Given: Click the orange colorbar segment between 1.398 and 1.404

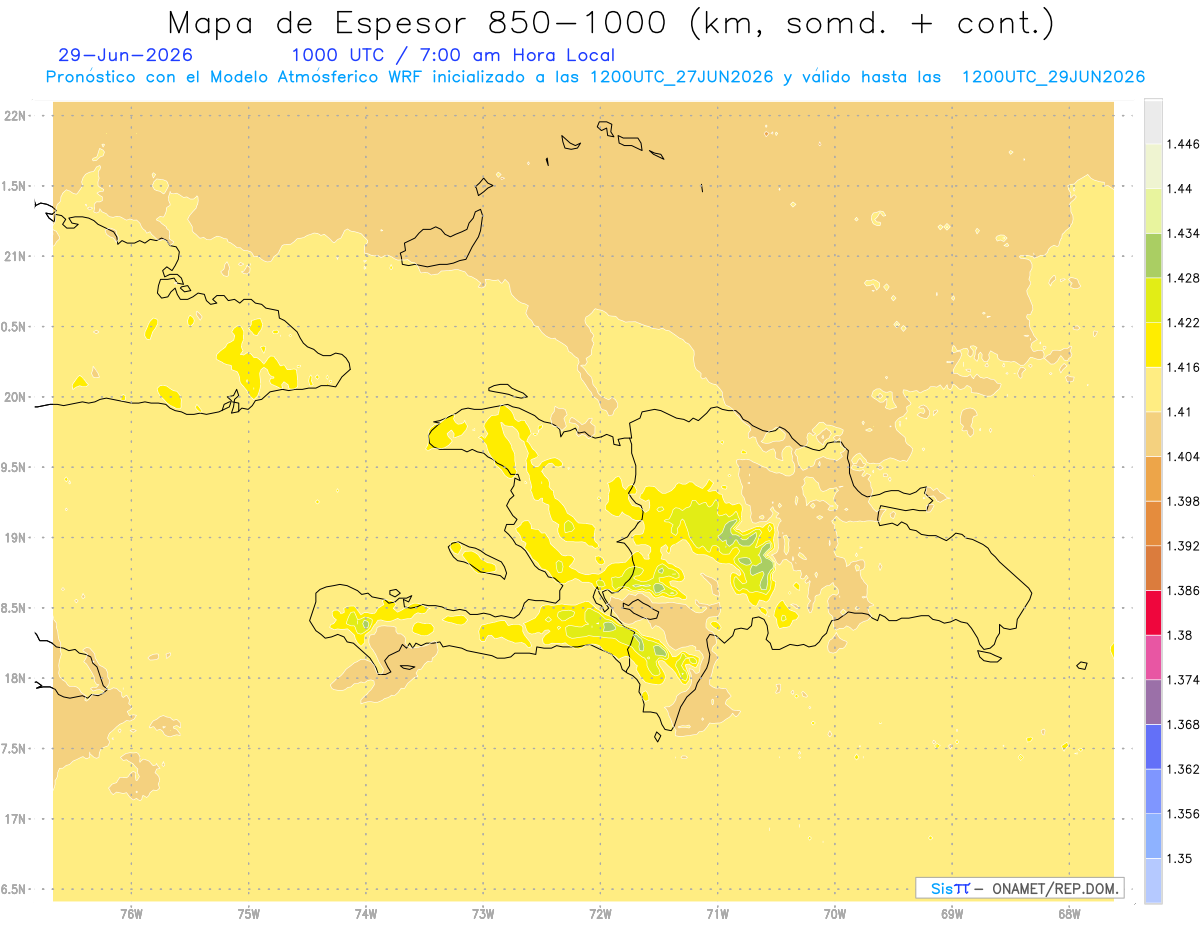Looking at the screenshot, I should pyautogui.click(x=1153, y=478).
